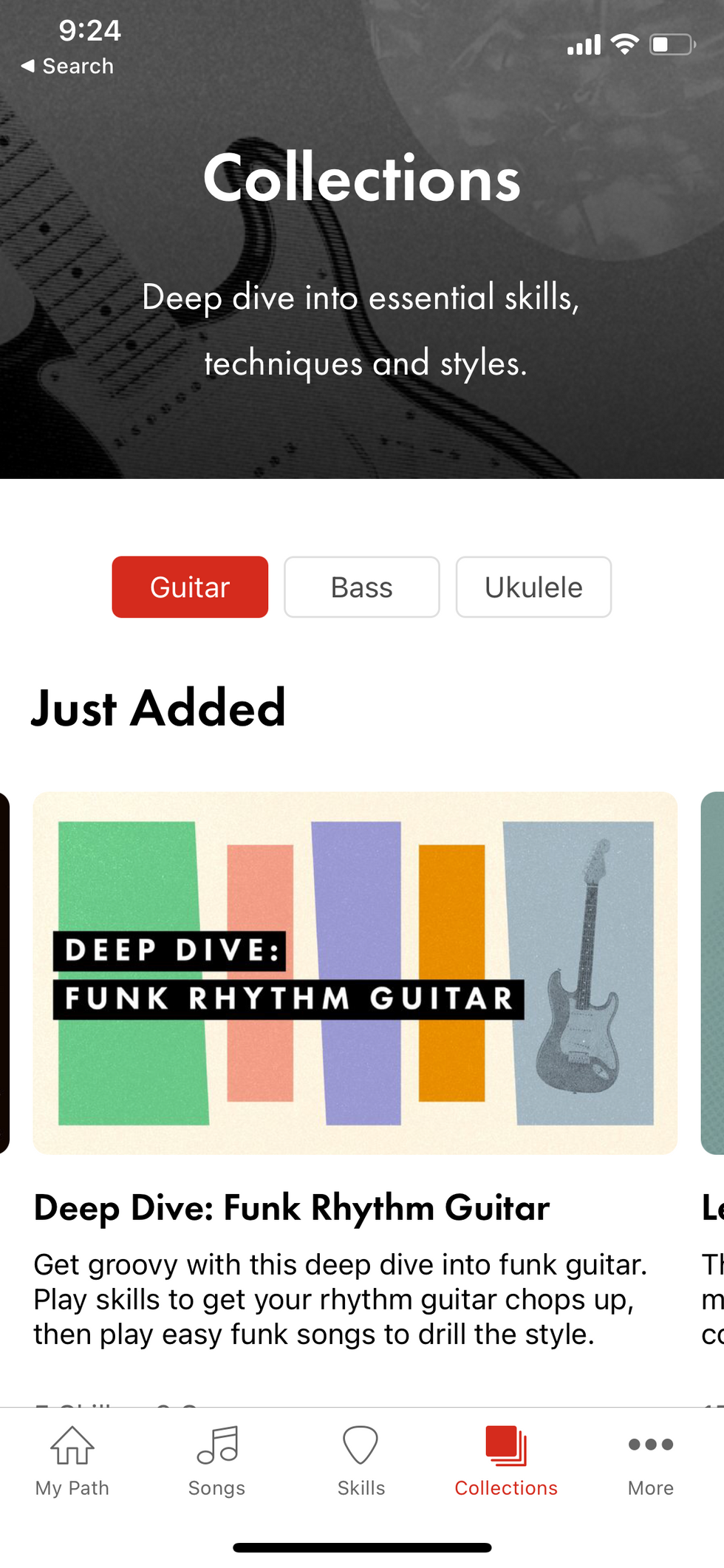
Task: Open the My Path home icon
Action: point(72,1445)
